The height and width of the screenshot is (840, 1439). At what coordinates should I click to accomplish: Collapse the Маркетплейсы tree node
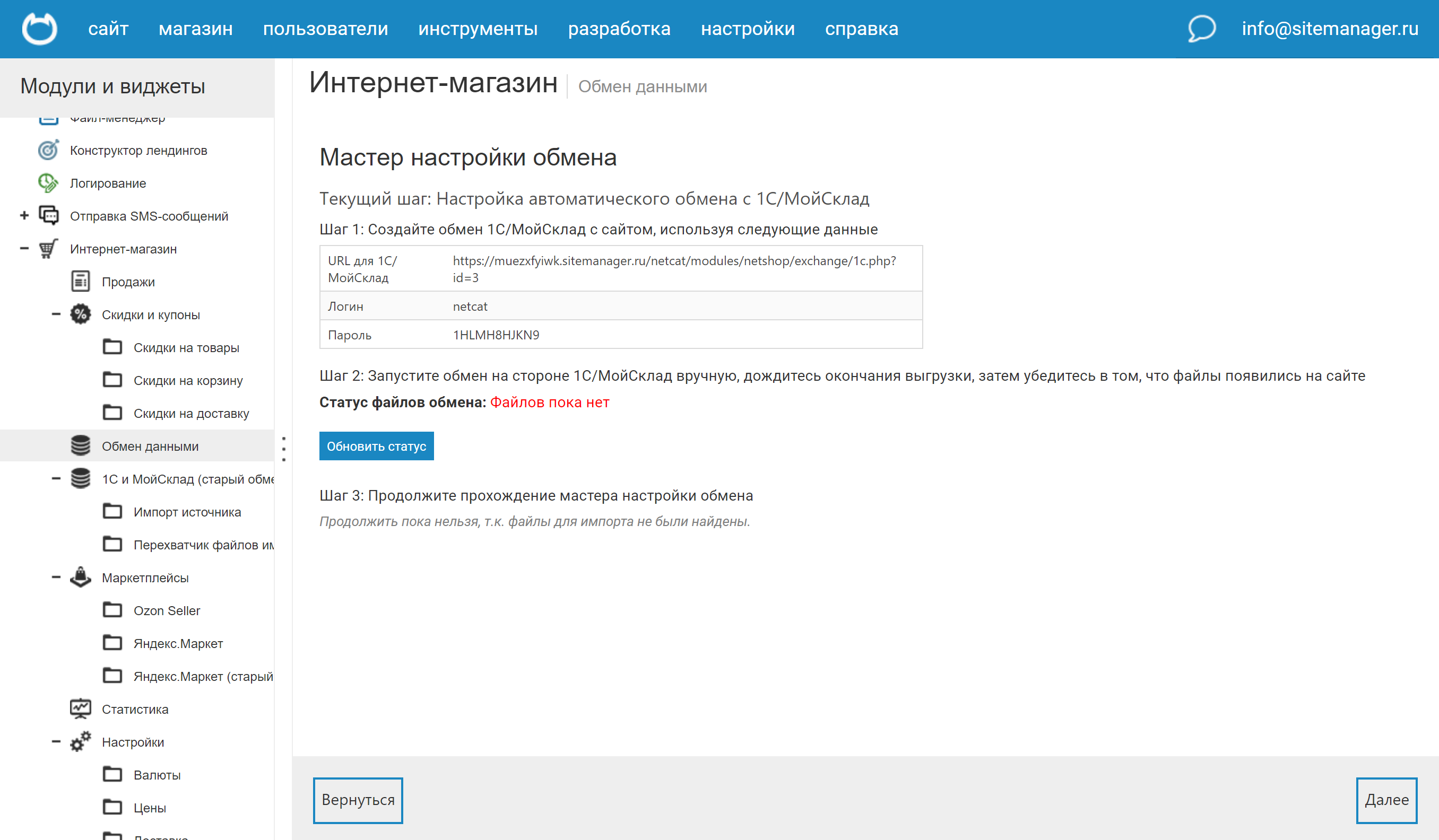coord(56,577)
